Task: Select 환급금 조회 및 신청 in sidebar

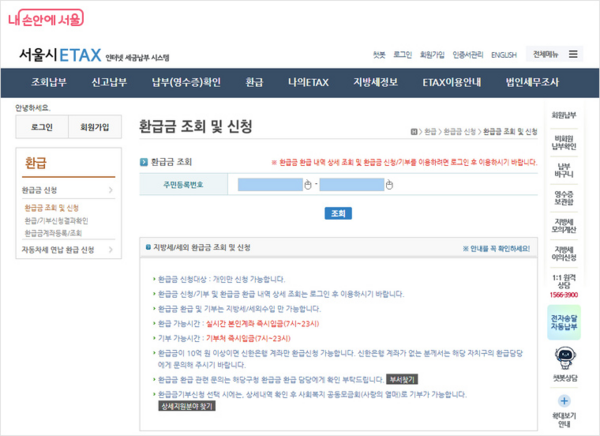Action: click(x=52, y=208)
